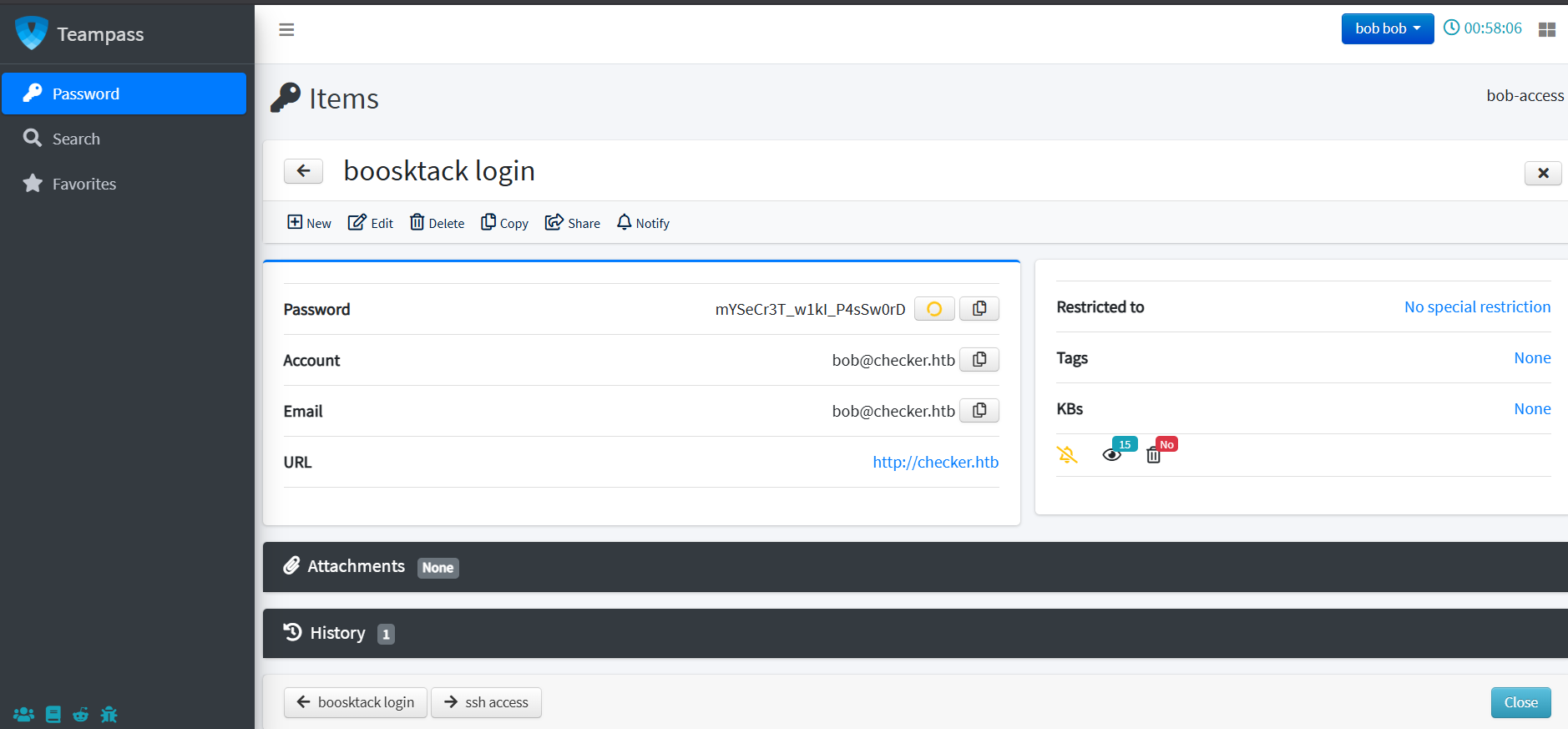
Task: Click the bug report icon at bottom-left
Action: tap(109, 715)
